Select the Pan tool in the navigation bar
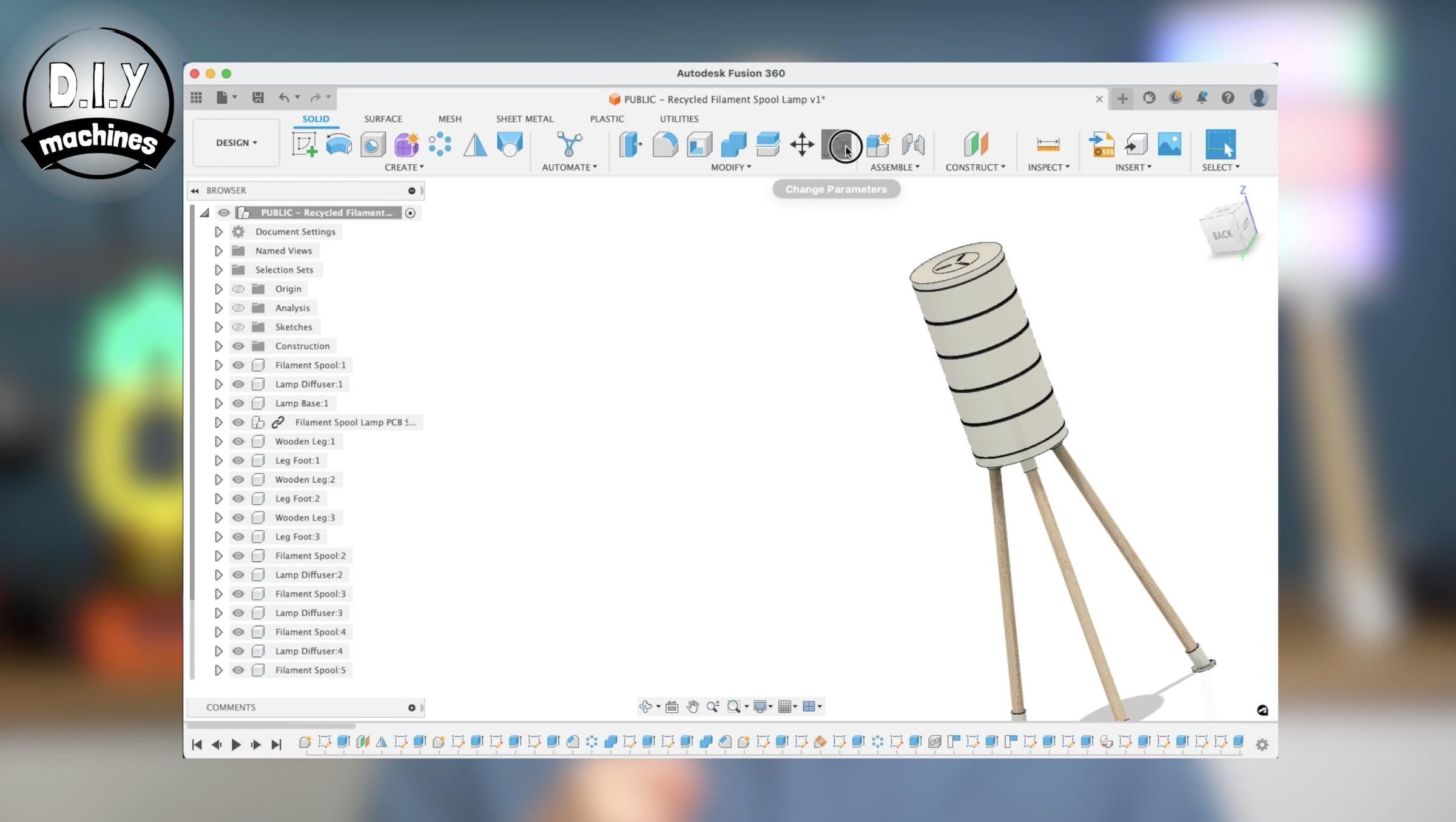The width and height of the screenshot is (1456, 822). pos(693,706)
